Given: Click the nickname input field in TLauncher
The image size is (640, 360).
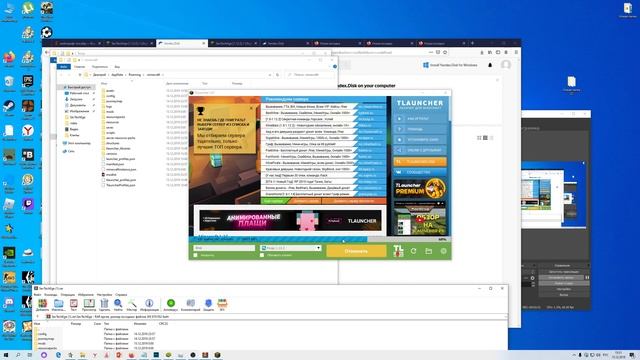Looking at the screenshot, I should click(224, 248).
